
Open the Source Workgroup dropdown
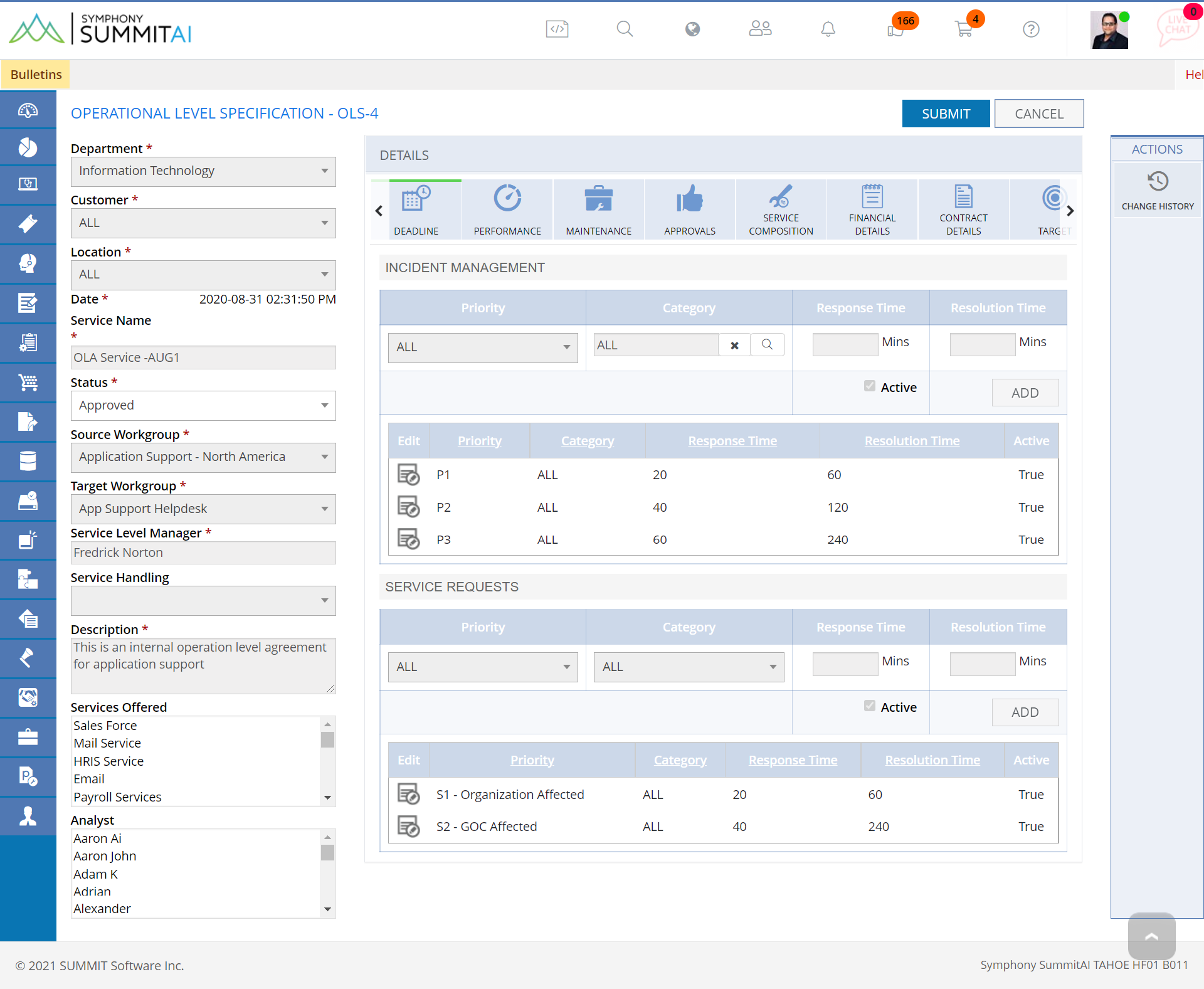click(203, 457)
